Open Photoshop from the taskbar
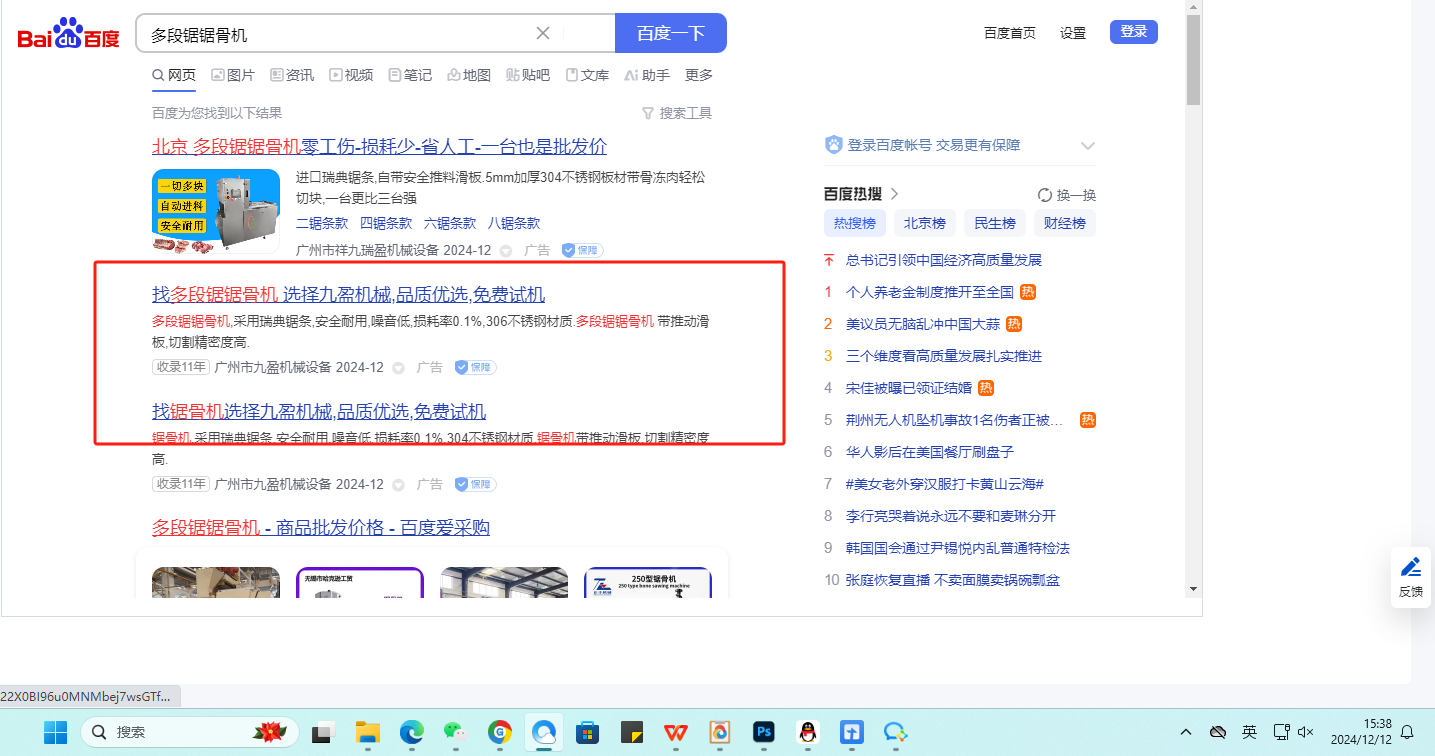 click(x=764, y=732)
